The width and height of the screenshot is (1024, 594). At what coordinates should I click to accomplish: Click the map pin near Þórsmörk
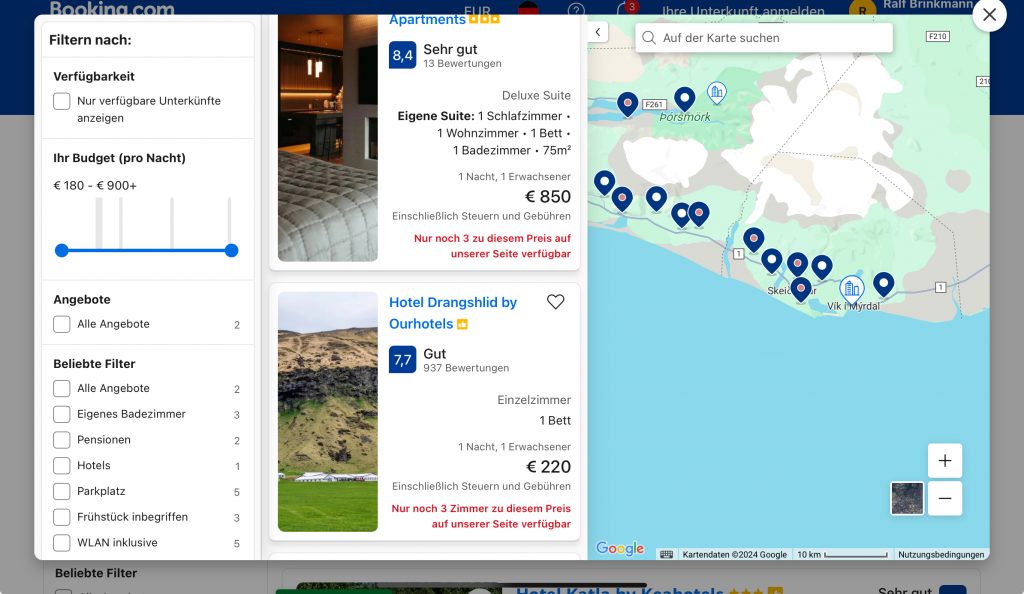click(684, 98)
